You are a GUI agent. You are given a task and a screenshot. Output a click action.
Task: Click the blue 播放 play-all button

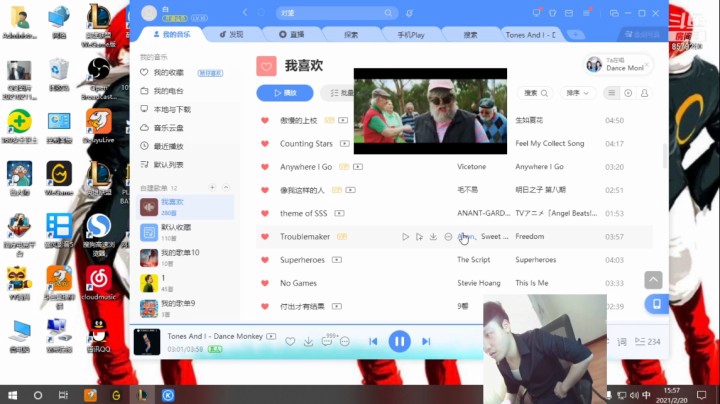285,93
